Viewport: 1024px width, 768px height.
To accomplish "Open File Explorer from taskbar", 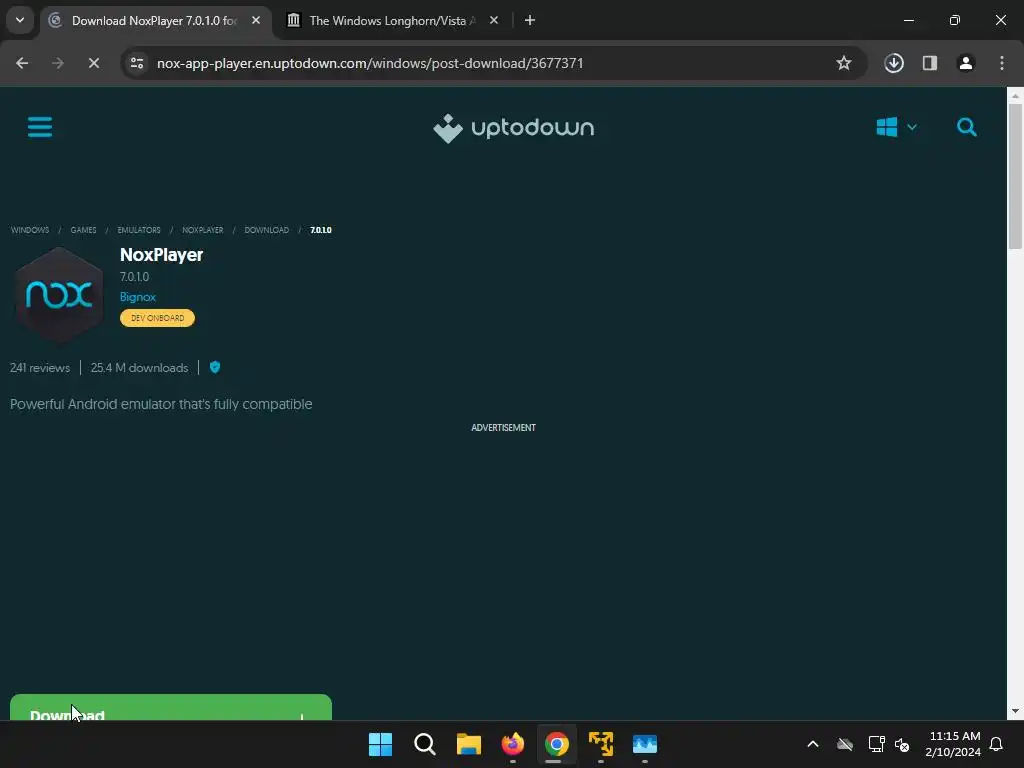I will pos(468,744).
